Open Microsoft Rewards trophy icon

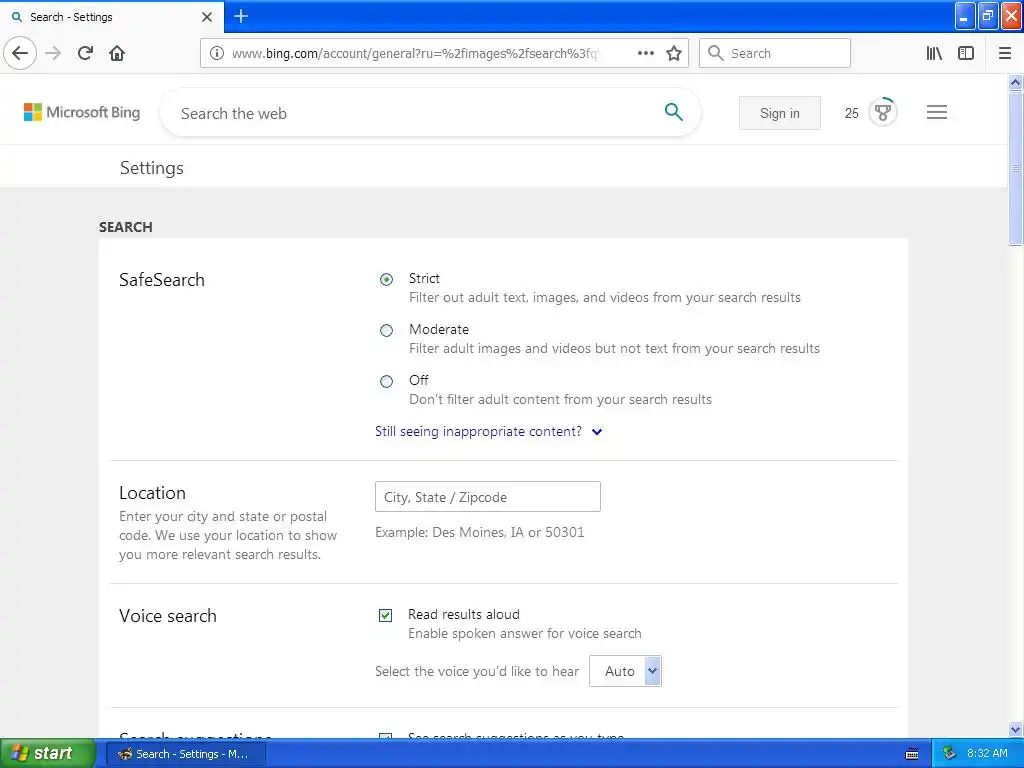pos(882,112)
